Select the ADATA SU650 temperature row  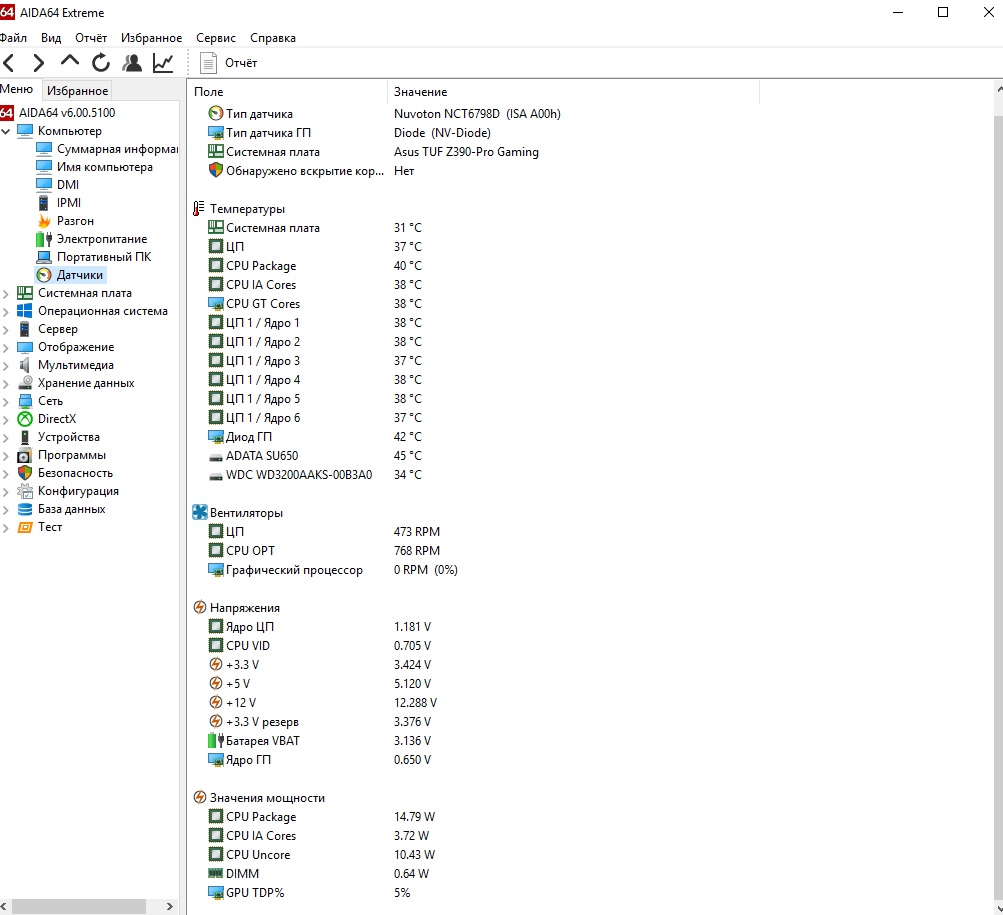pos(473,456)
